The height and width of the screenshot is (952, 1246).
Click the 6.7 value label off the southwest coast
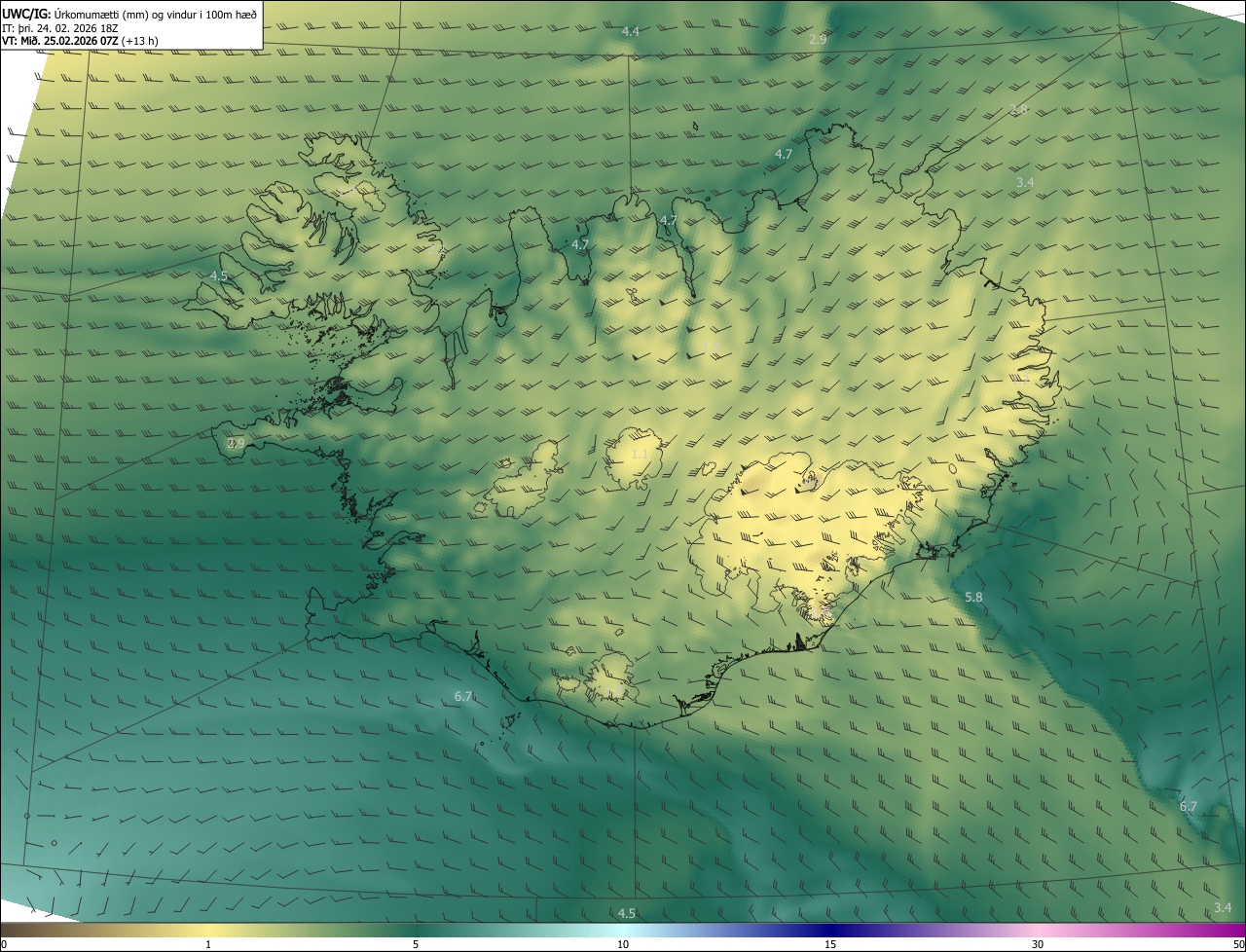tap(463, 696)
